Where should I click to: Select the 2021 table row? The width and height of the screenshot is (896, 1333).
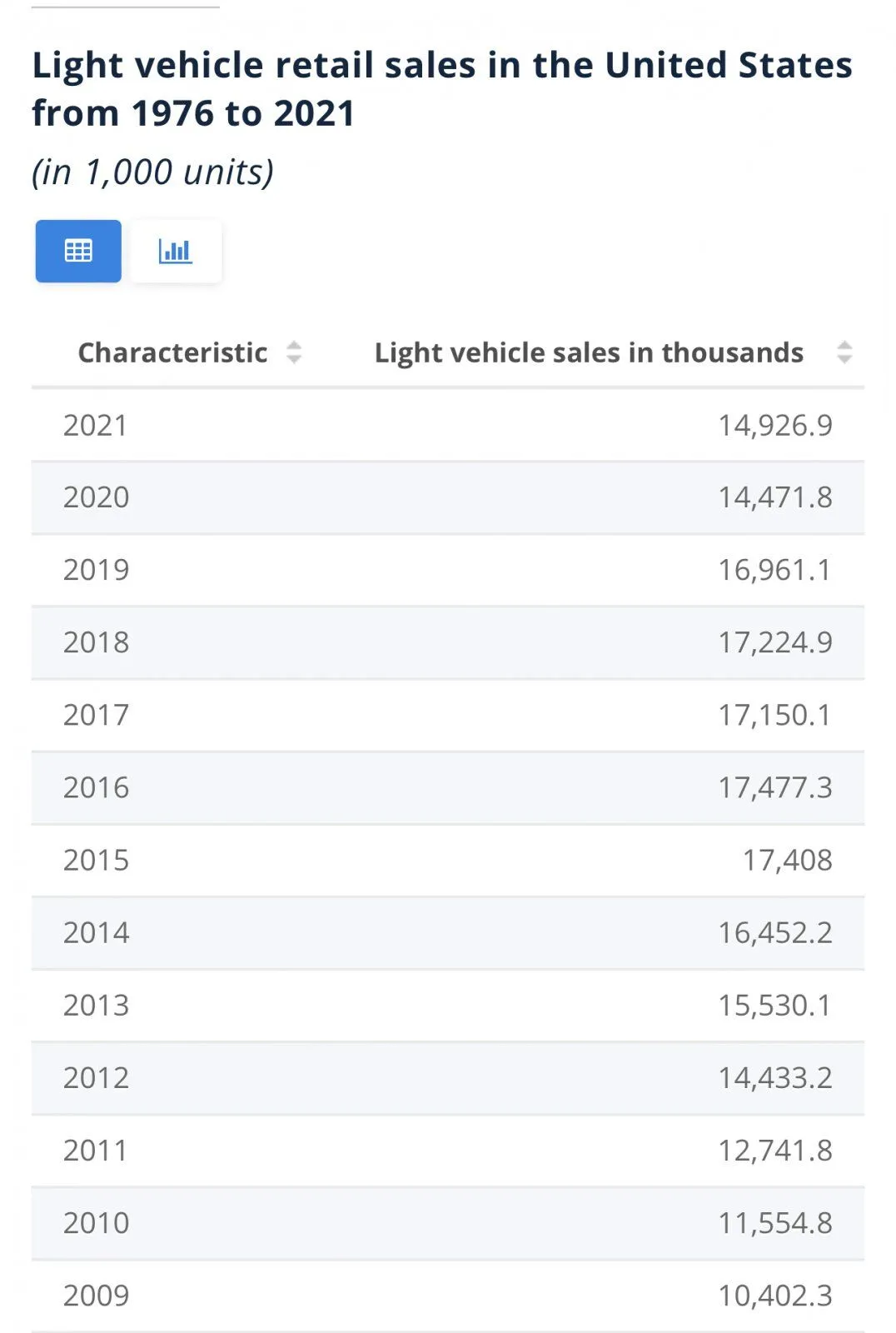[x=448, y=425]
